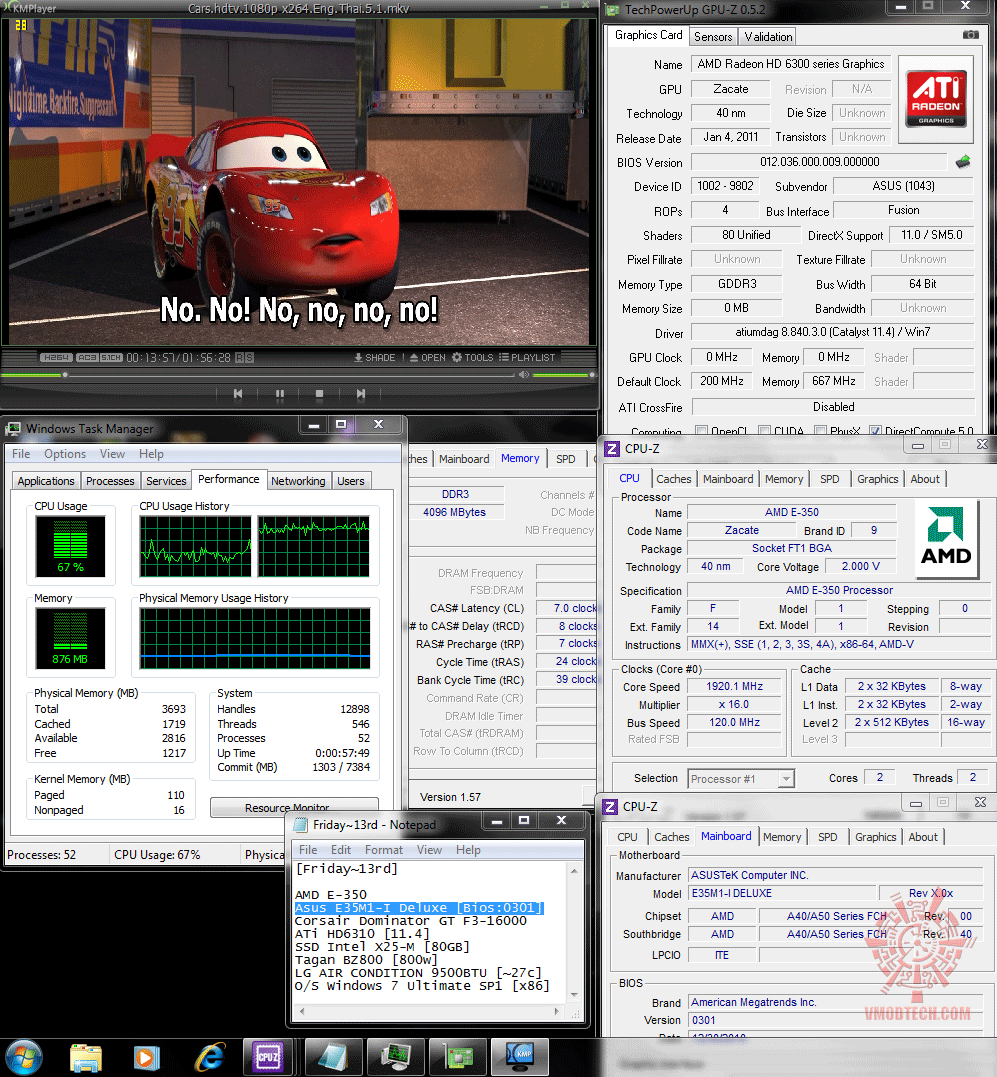This screenshot has height=1077, width=997.
Task: Skip to previous track in KMPlayer
Action: click(x=238, y=394)
